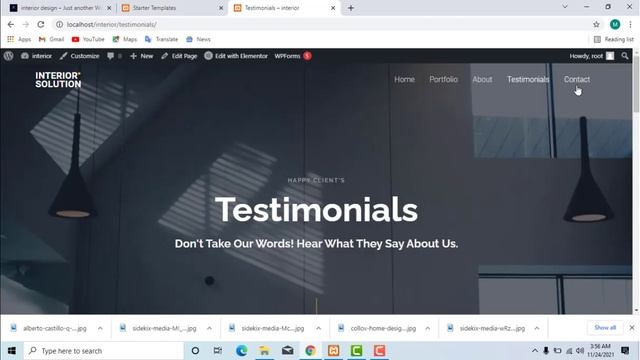640x360 pixels.
Task: Open downloaded alberto-castillo jpg file
Action: click(x=49, y=328)
